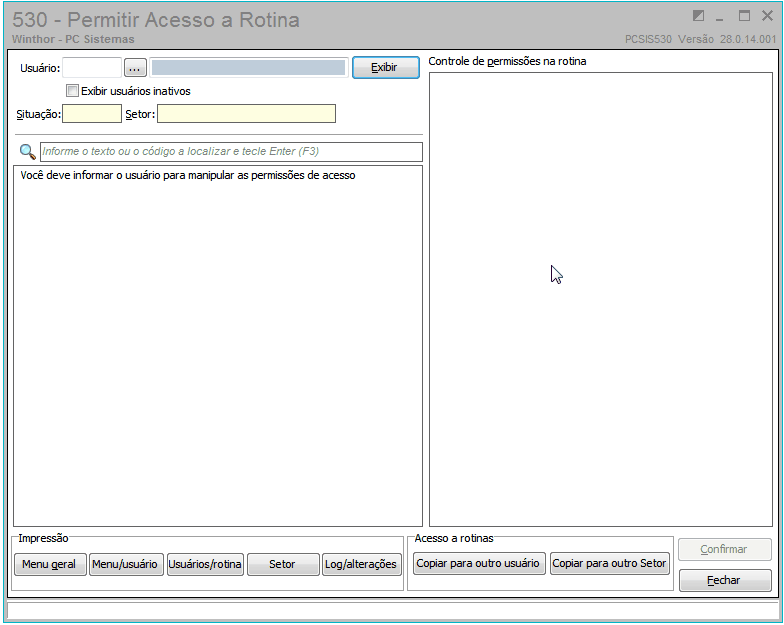Click Copiar para outro Setor
The width and height of the screenshot is (784, 625).
tap(610, 564)
